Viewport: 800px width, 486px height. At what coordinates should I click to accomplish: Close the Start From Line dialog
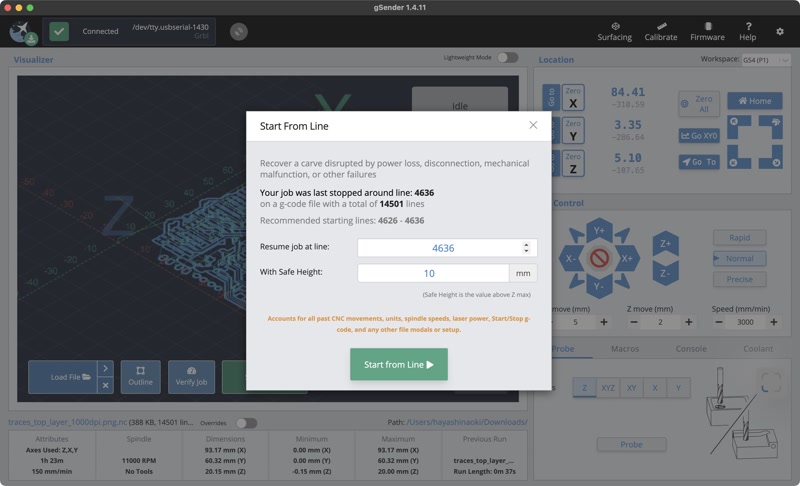[533, 125]
